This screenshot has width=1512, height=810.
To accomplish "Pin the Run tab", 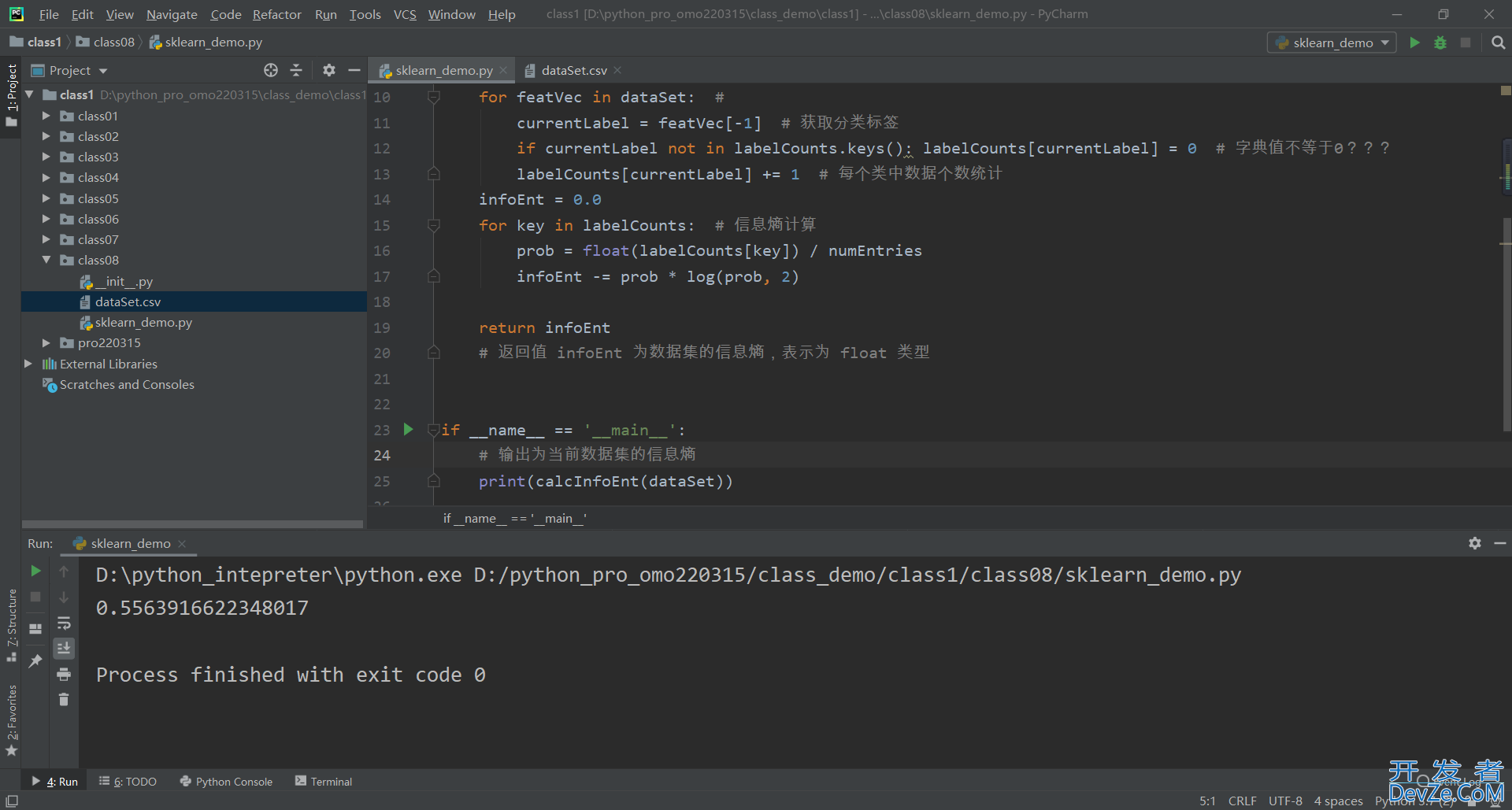I will coord(35,661).
